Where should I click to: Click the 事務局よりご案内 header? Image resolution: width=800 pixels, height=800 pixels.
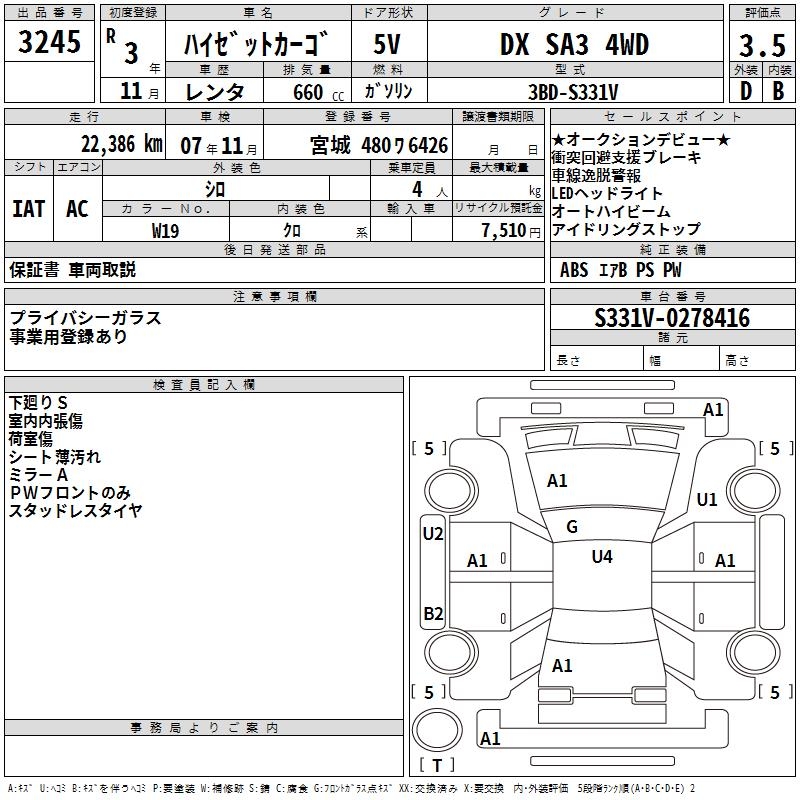(204, 728)
